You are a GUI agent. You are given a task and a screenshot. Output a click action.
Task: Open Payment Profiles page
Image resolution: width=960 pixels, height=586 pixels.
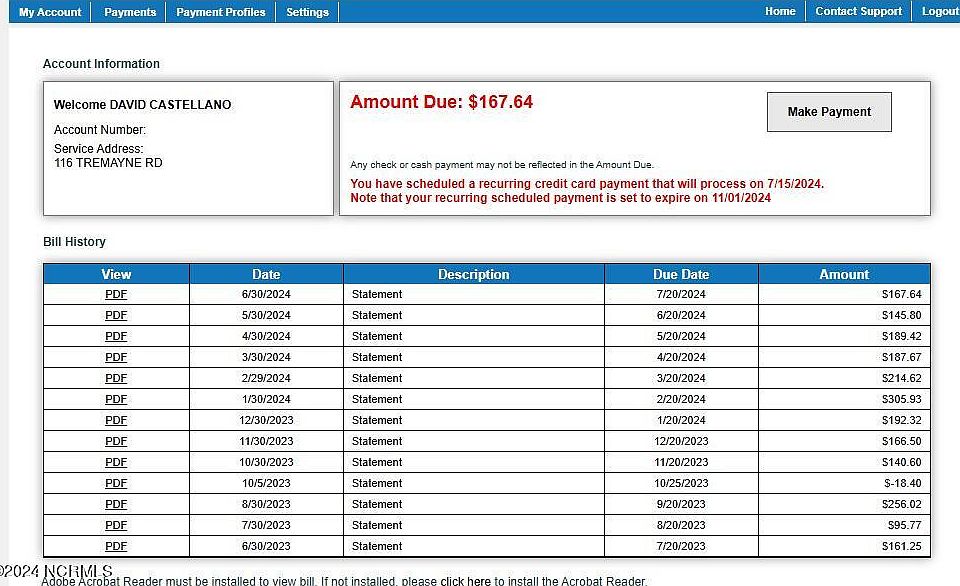point(221,12)
